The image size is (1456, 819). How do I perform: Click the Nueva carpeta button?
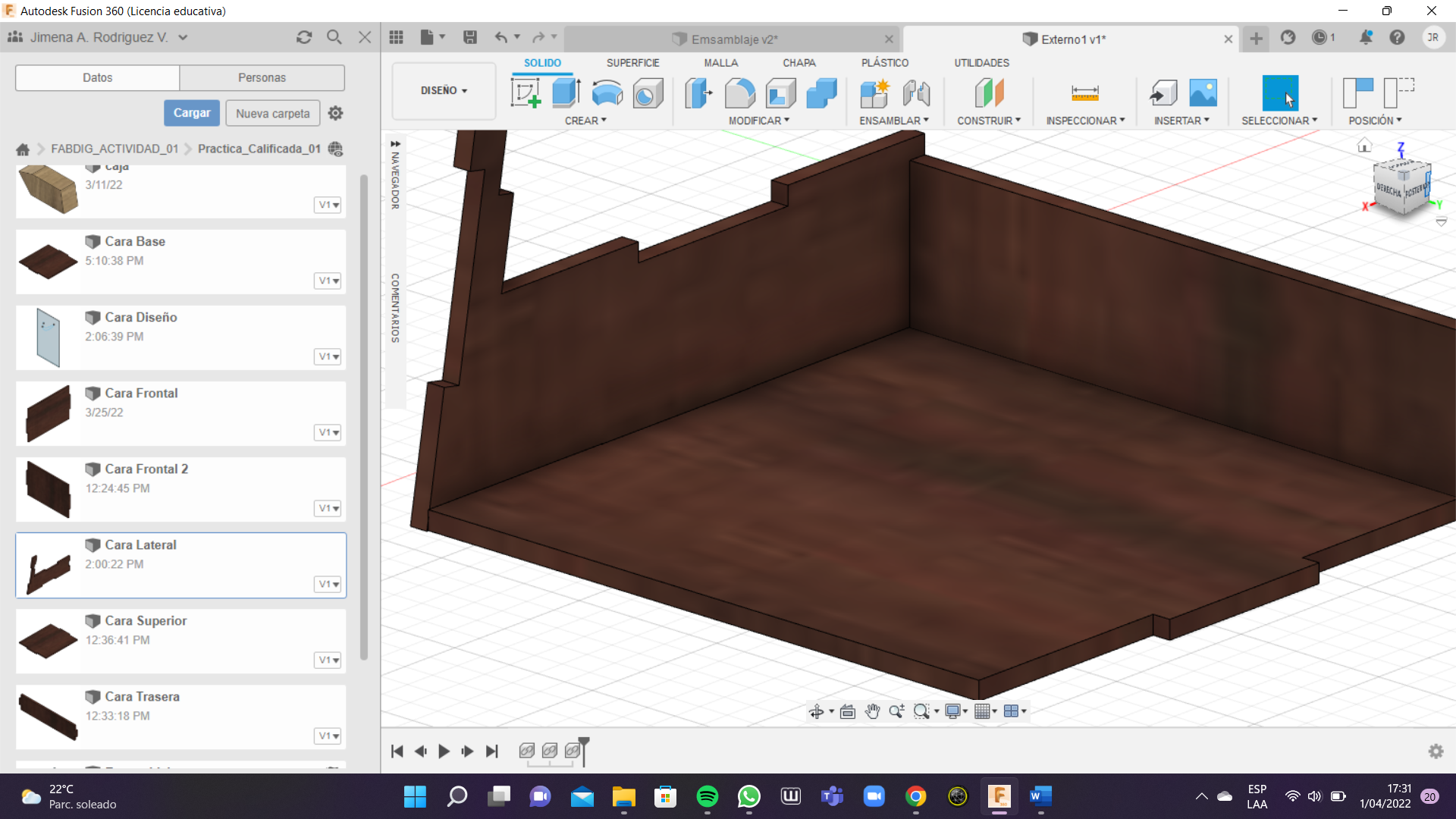click(x=273, y=113)
